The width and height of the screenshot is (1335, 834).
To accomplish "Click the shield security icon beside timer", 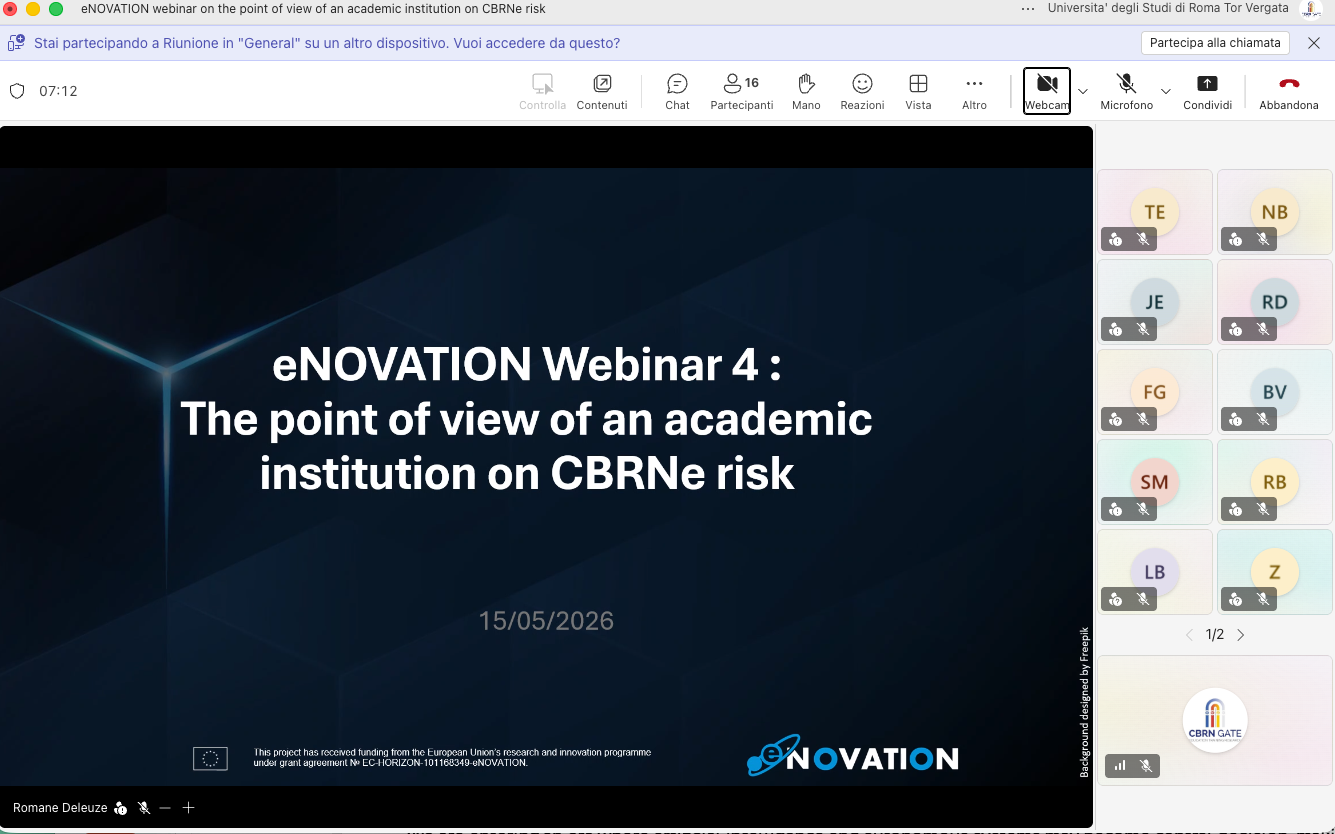I will click(x=17, y=91).
